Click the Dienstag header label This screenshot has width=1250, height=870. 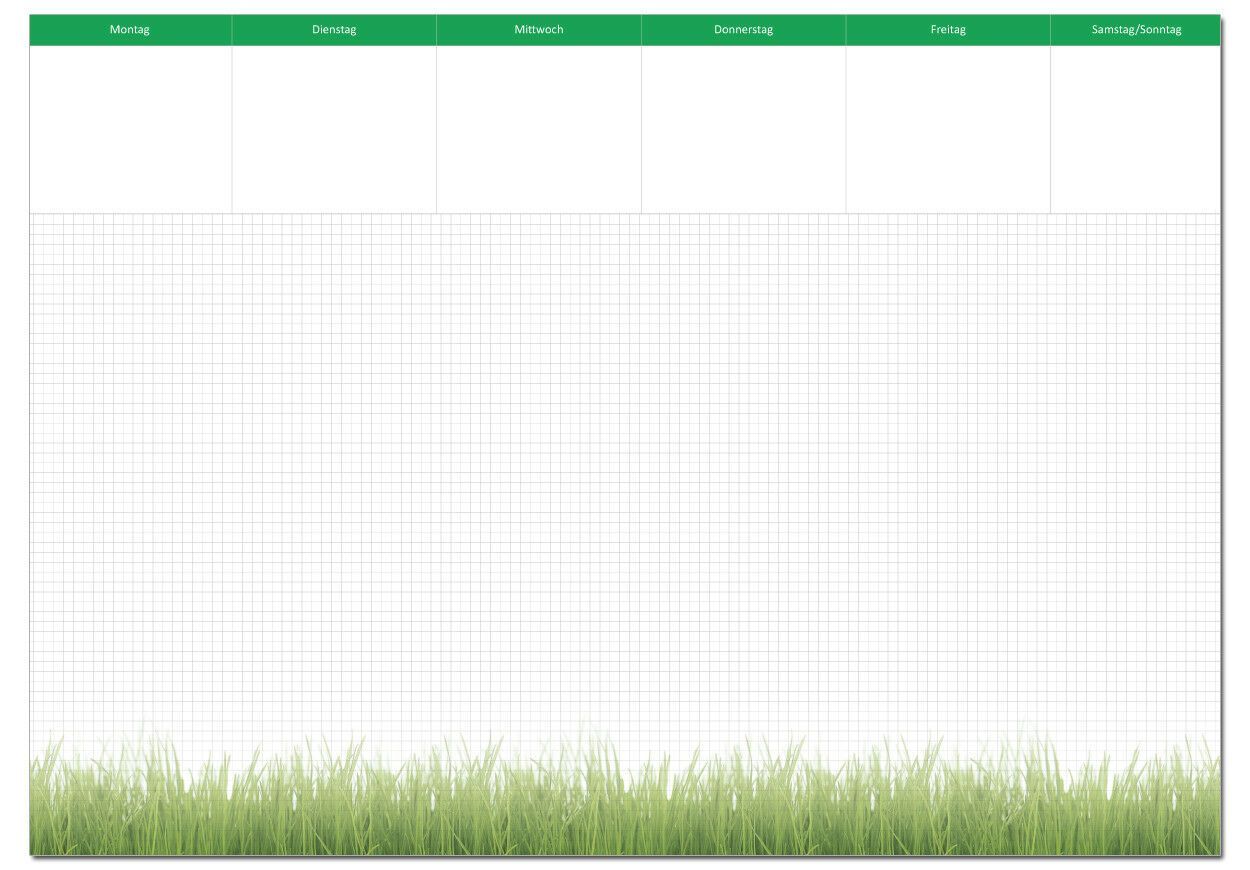pyautogui.click(x=334, y=30)
